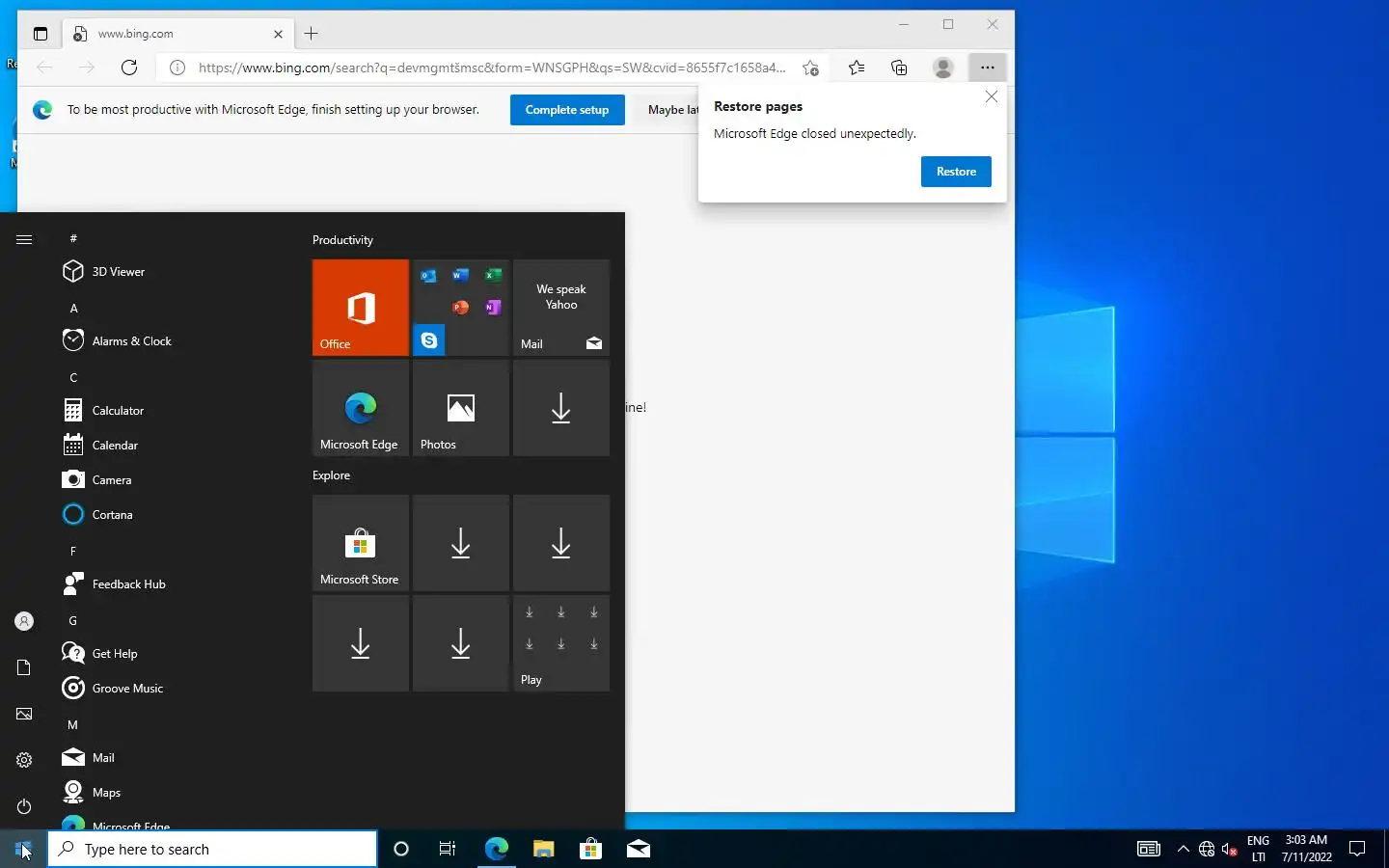1389x868 pixels.
Task: Open 3D Viewer from the app list
Action: tap(174, 272)
